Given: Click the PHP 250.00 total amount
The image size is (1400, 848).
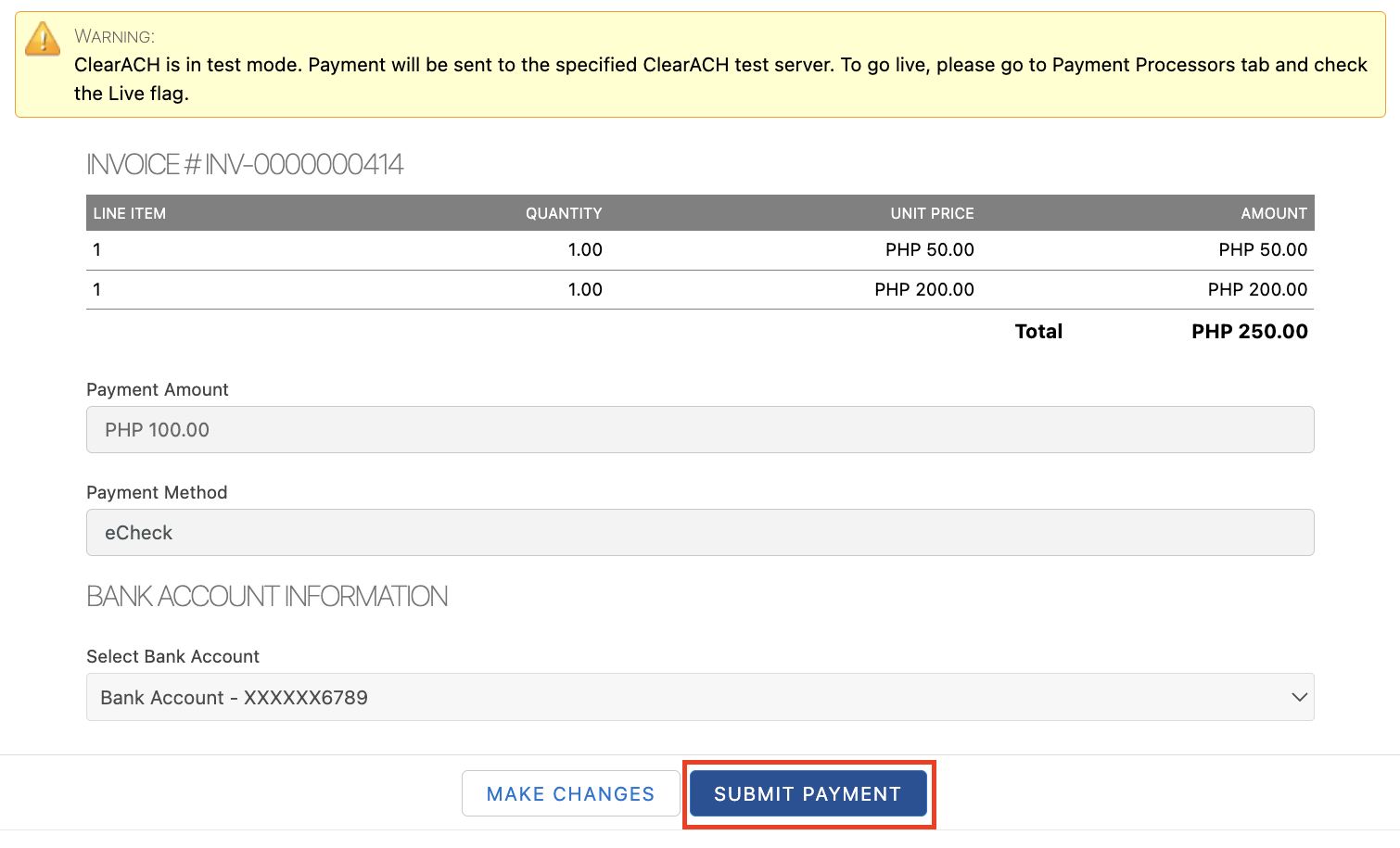Looking at the screenshot, I should 1249,332.
